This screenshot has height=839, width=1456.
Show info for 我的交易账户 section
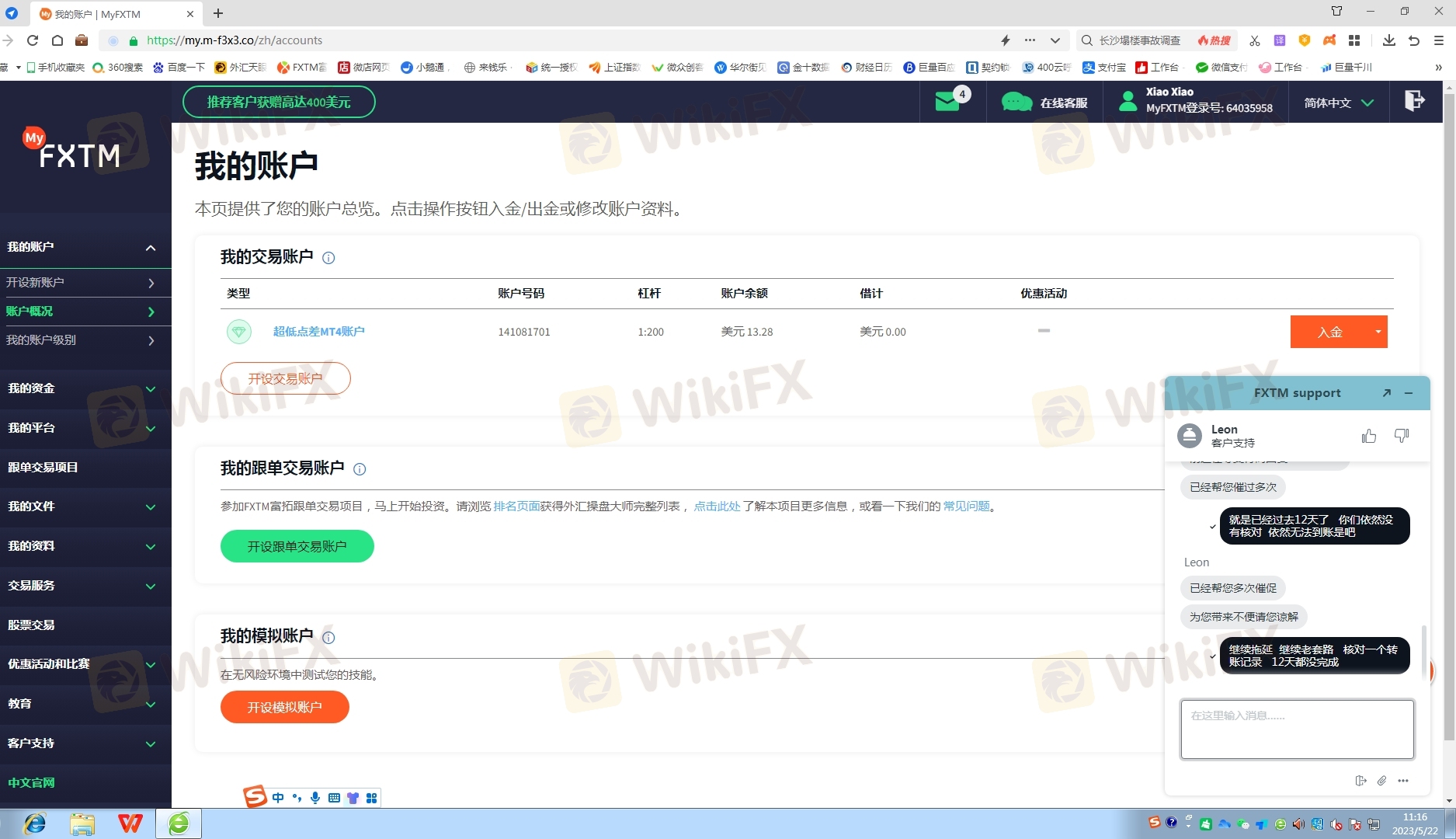(328, 258)
